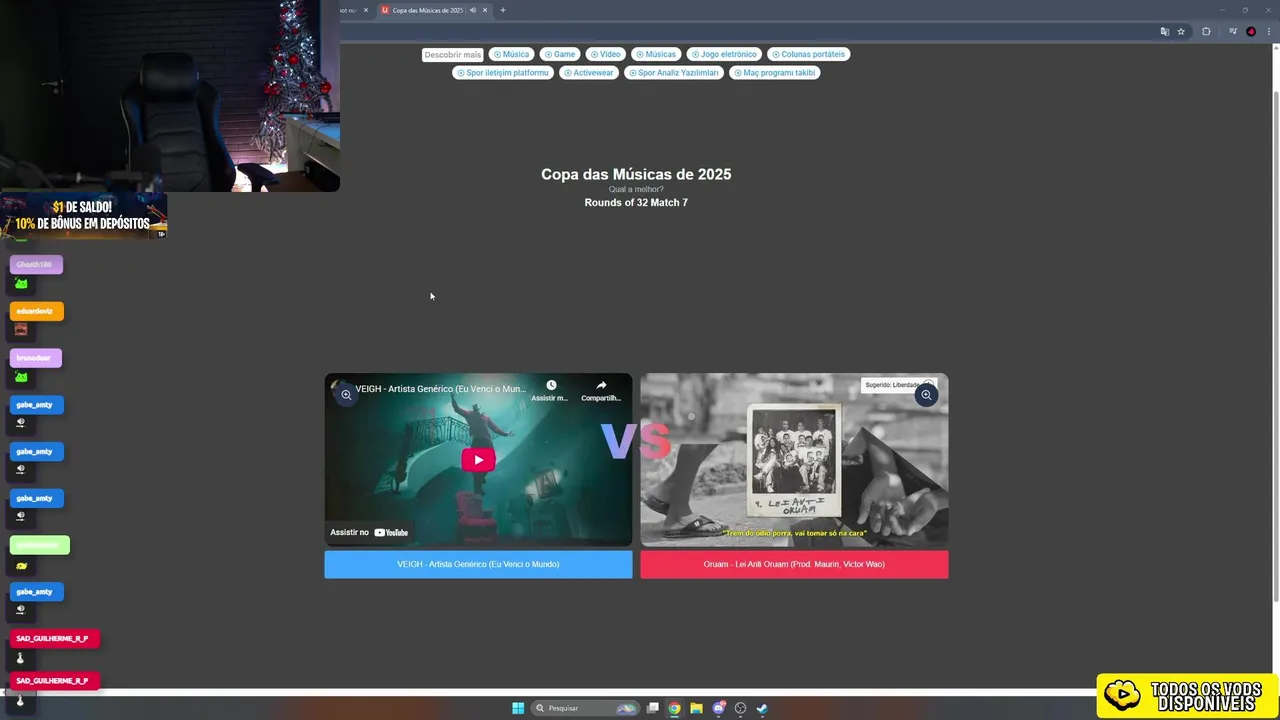Open File Explorer from the taskbar

(x=696, y=708)
